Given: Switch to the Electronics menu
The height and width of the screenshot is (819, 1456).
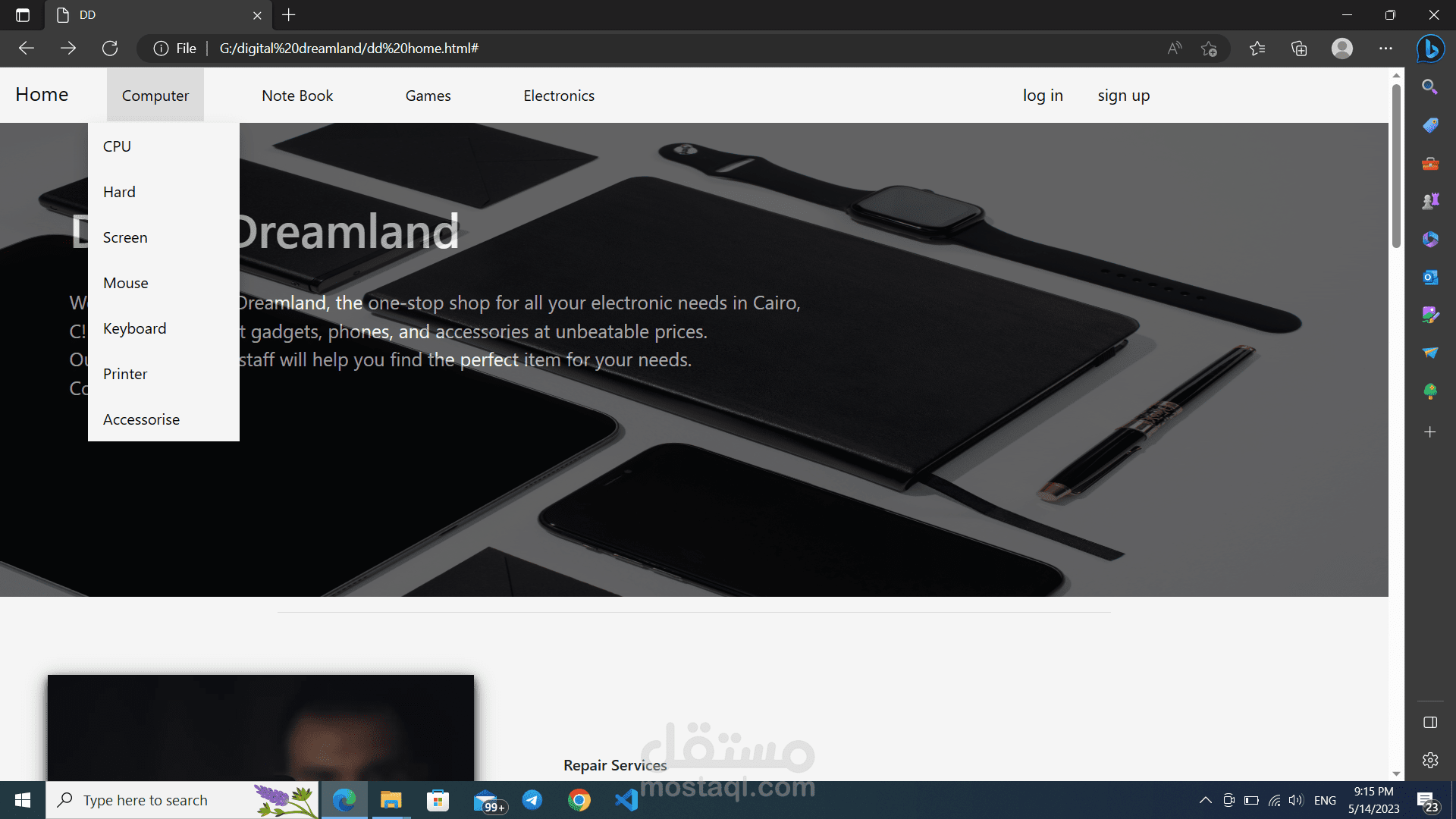Looking at the screenshot, I should point(559,95).
